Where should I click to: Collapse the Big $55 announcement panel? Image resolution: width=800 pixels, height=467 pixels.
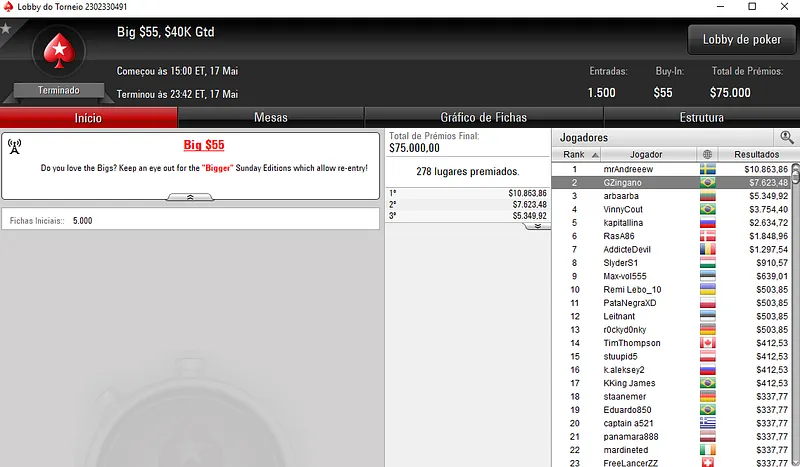[x=190, y=197]
